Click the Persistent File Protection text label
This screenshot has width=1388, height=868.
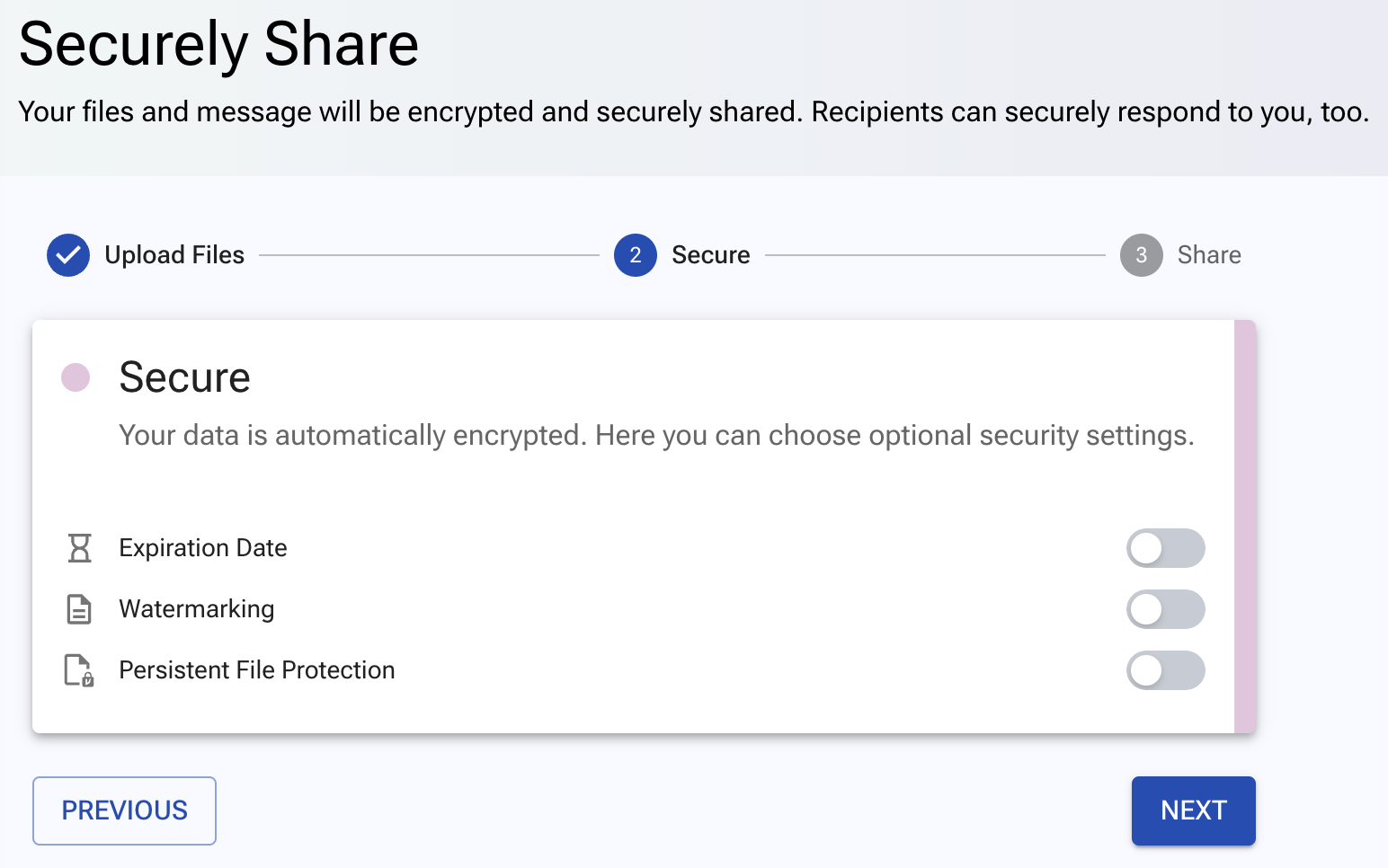coord(256,669)
